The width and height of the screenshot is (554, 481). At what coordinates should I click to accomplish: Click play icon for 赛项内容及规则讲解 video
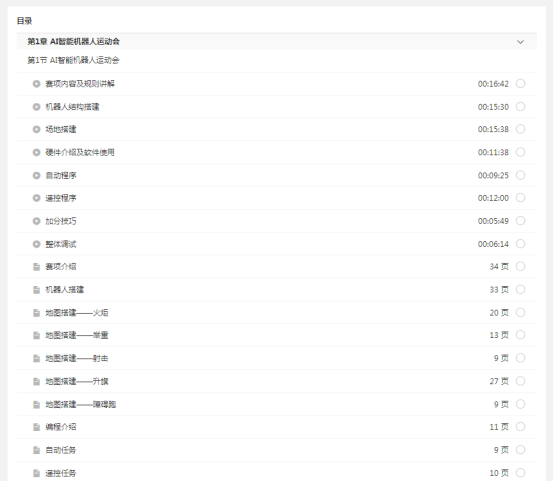pyautogui.click(x=36, y=84)
